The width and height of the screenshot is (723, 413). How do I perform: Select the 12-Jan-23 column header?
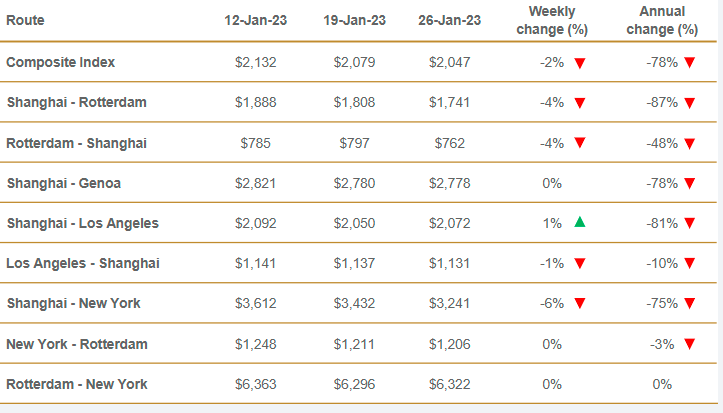pos(256,20)
